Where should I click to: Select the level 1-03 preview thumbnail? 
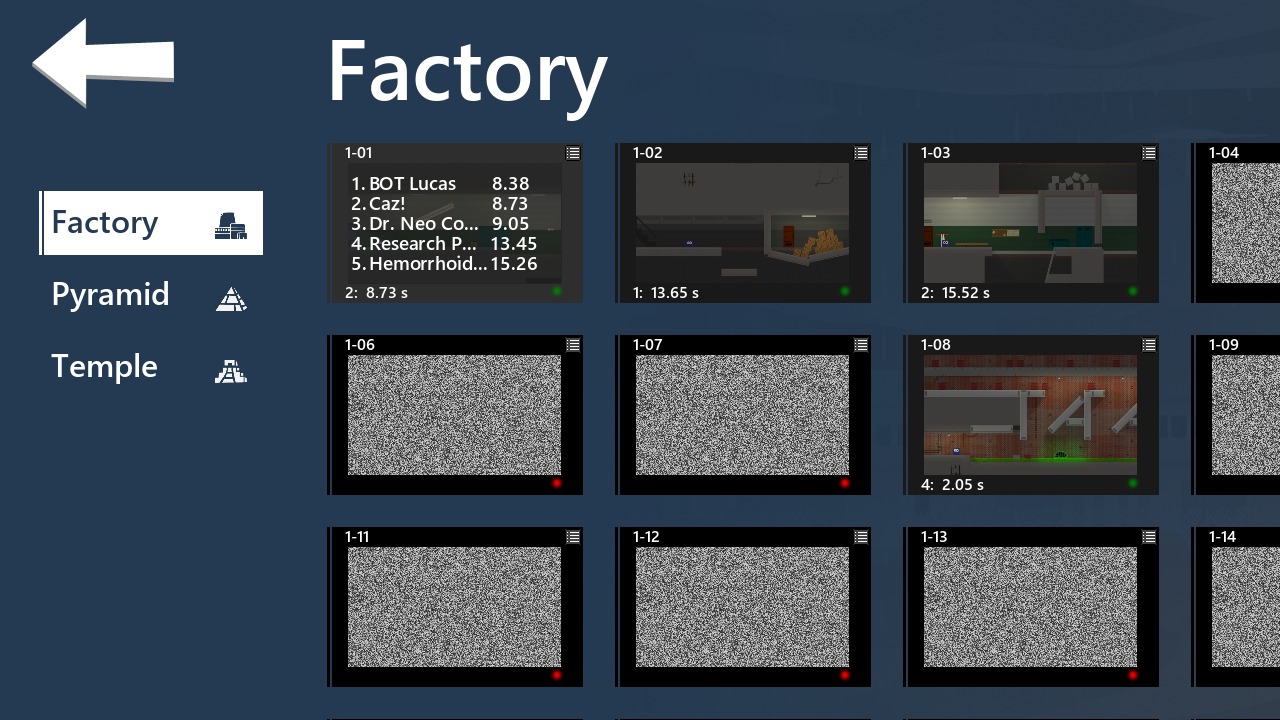pos(1030,223)
